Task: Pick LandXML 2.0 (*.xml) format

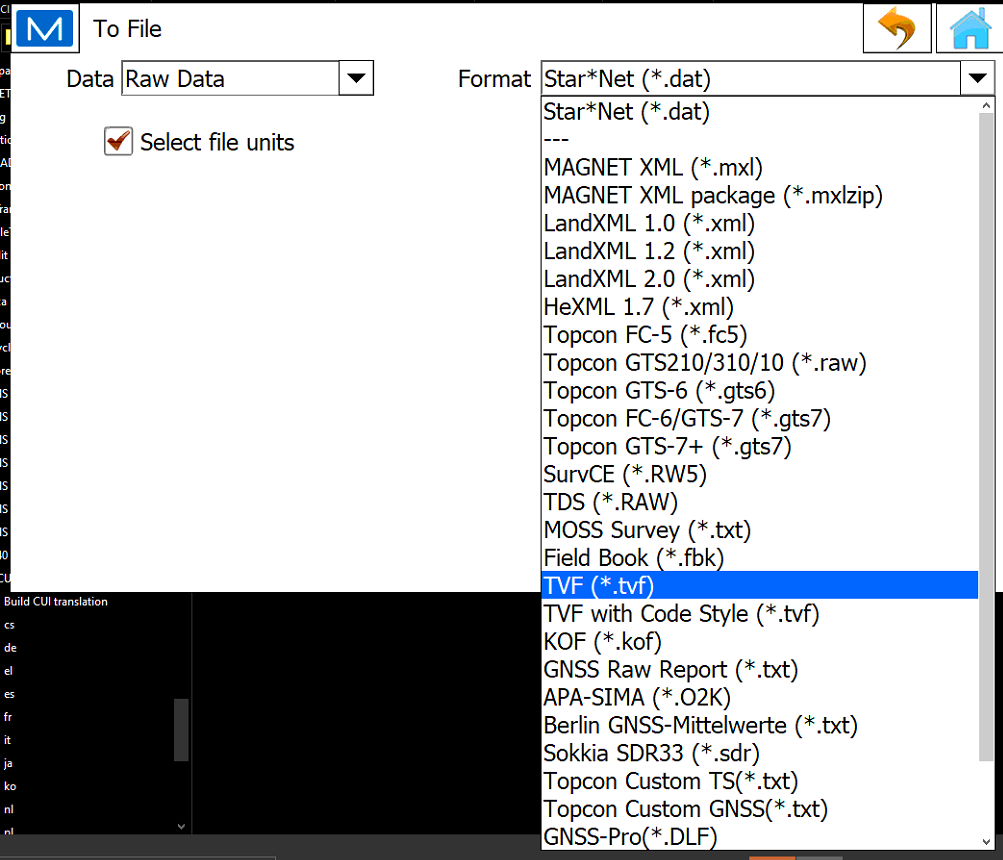Action: pyautogui.click(x=760, y=279)
